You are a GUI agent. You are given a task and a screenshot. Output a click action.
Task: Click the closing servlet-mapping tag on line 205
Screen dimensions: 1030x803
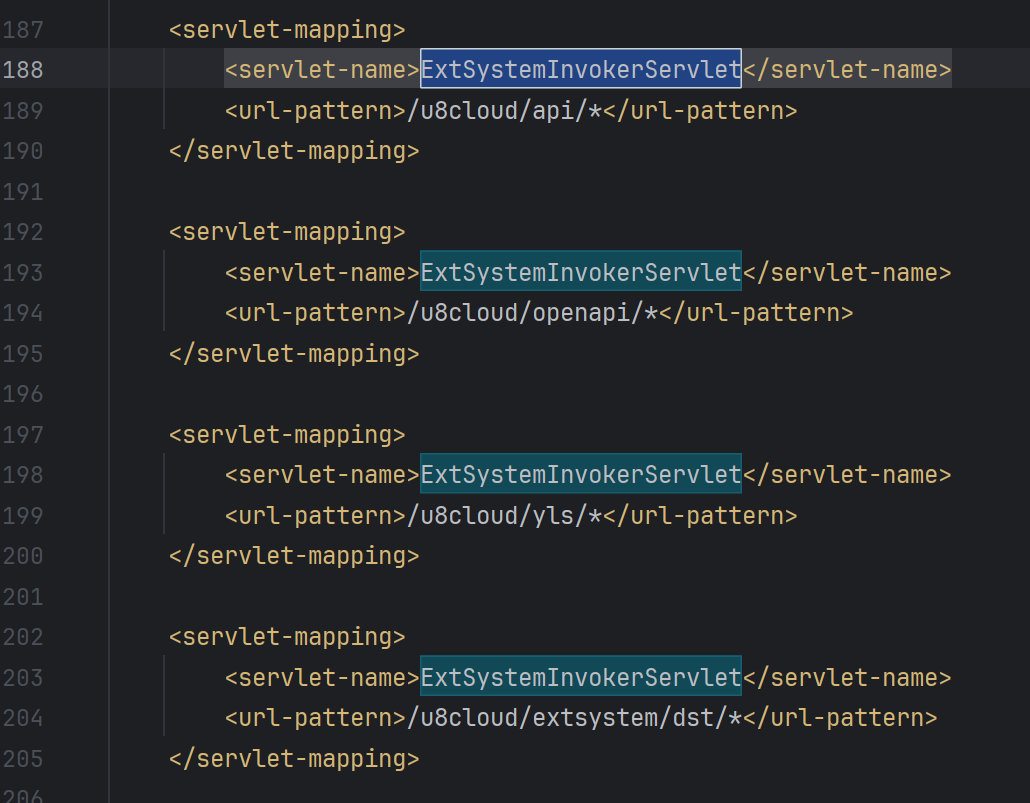(294, 759)
